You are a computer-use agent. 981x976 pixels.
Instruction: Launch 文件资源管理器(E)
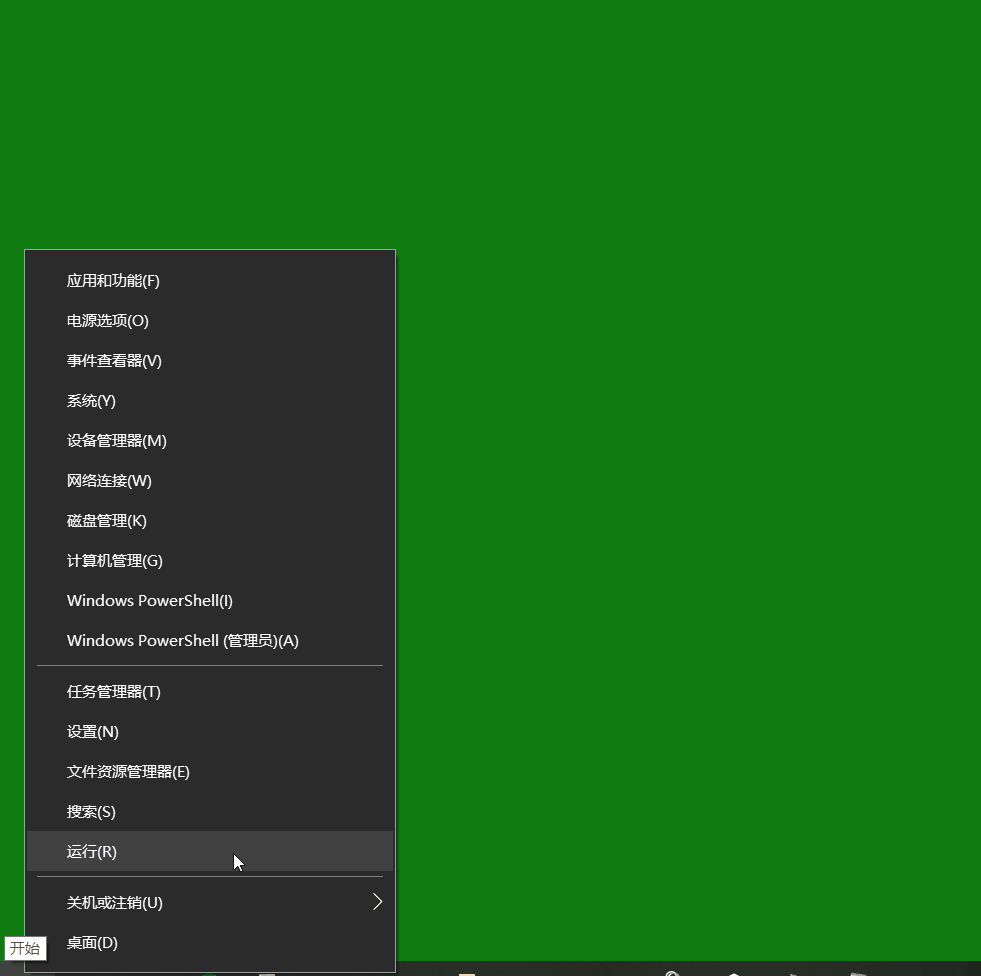[210, 772]
